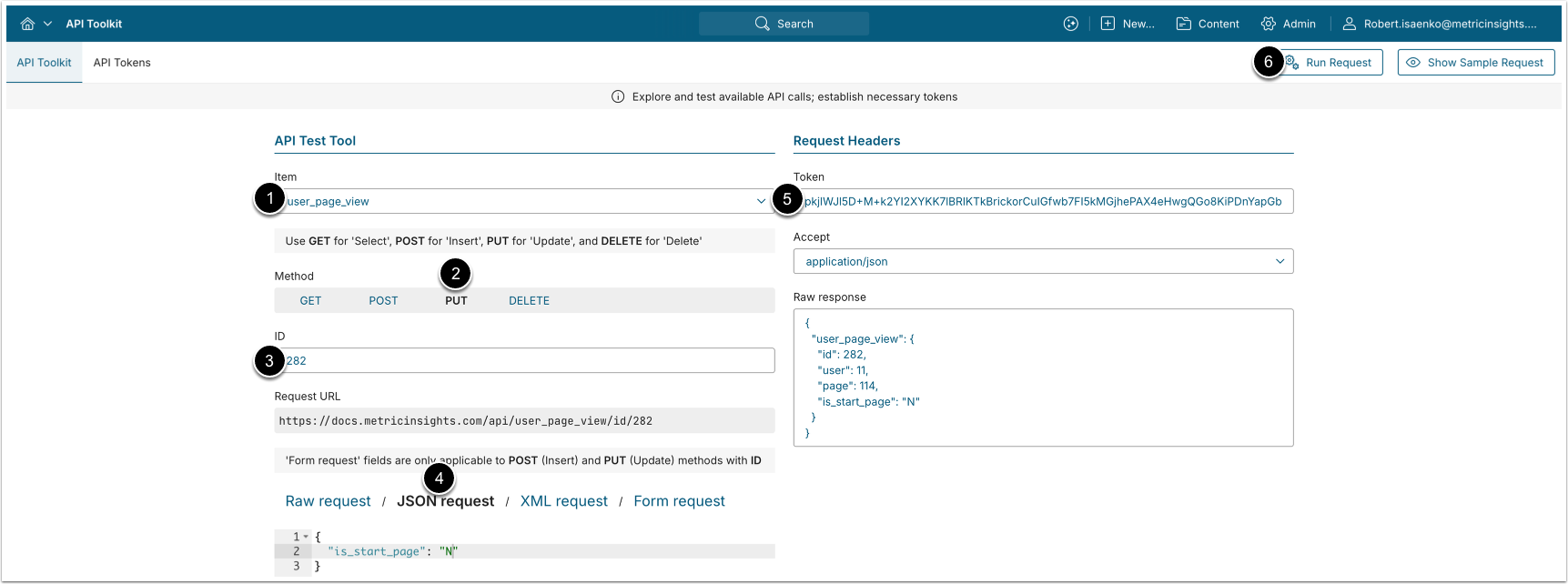Click the New plus icon
Image resolution: width=1568 pixels, height=584 pixels.
click(1108, 24)
